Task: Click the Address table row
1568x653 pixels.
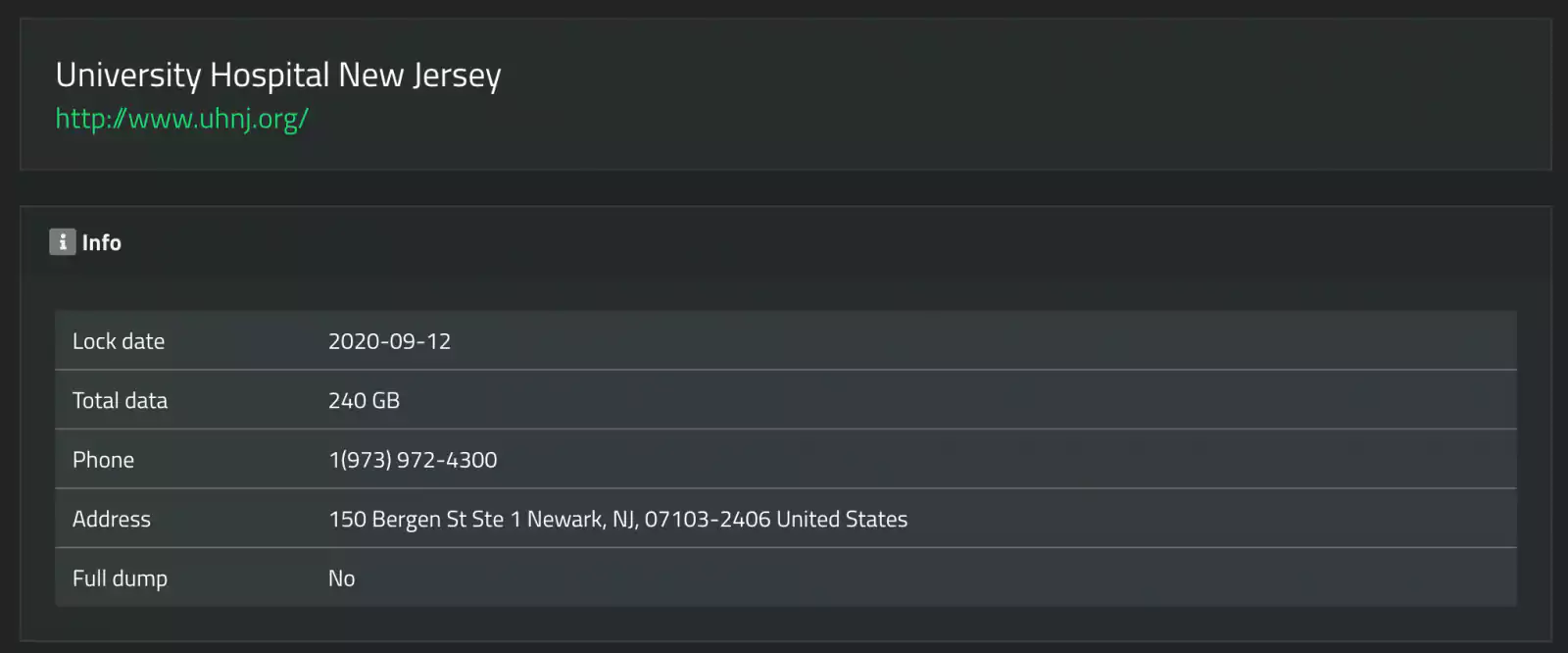Action: pyautogui.click(x=786, y=519)
